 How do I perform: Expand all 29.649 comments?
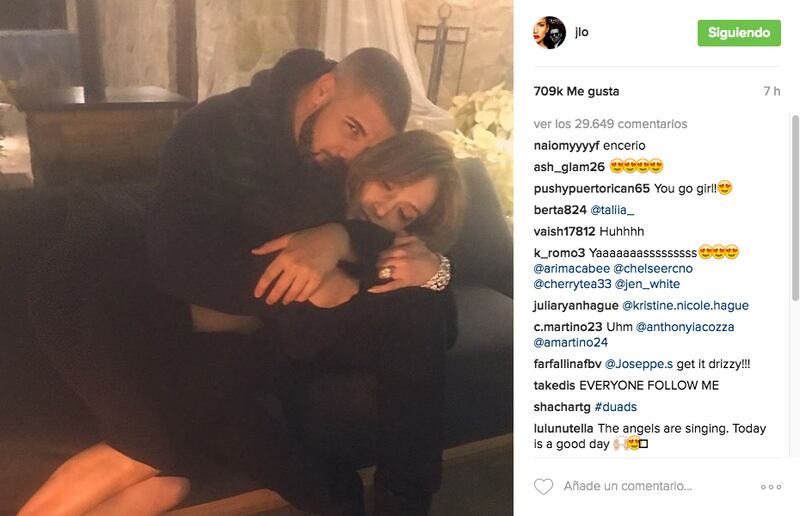610,124
